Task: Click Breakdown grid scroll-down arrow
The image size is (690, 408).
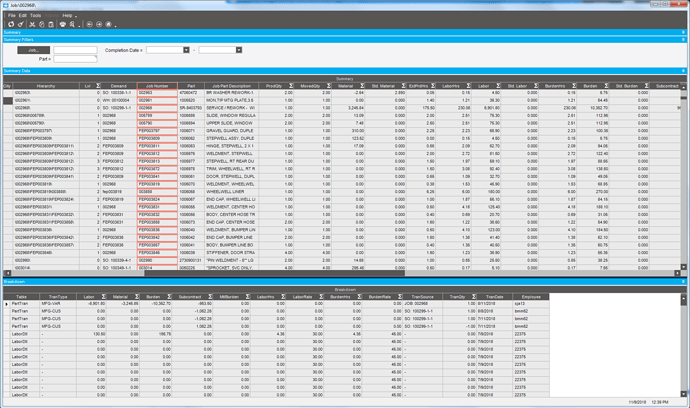Action: pyautogui.click(x=683, y=394)
